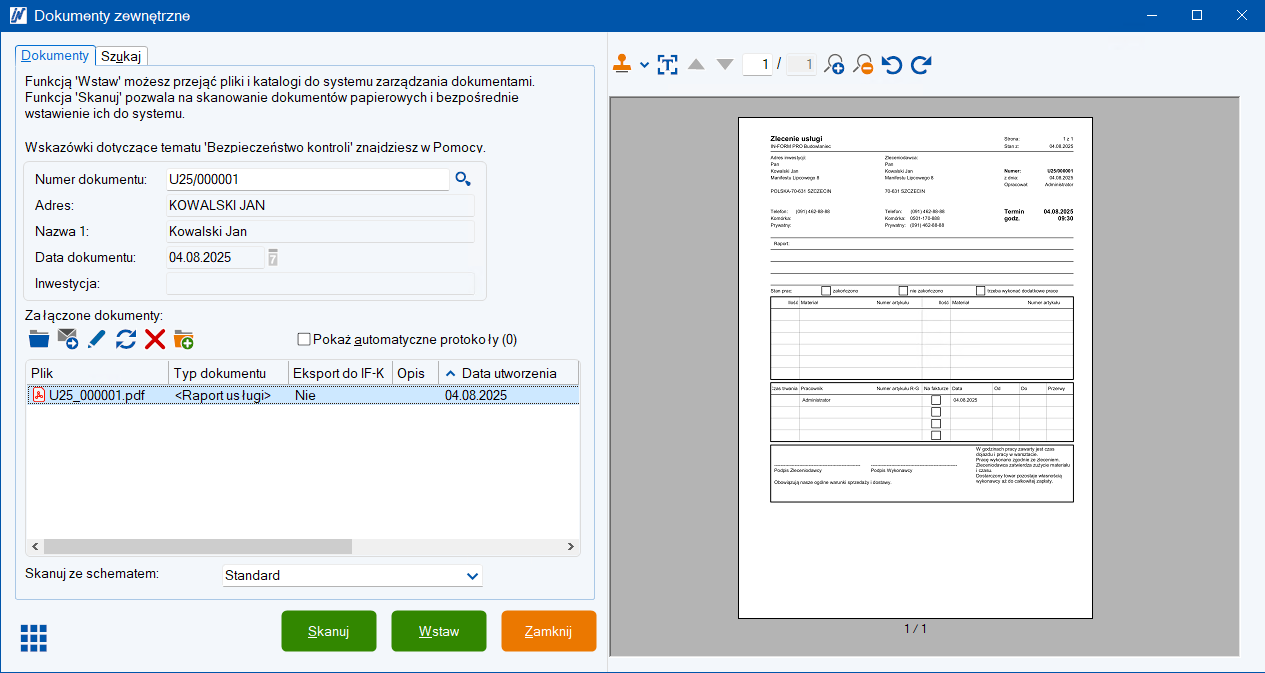Screen dimensions: 1265x673
Task: Rotate the preview counterclockwise
Action: coord(892,65)
